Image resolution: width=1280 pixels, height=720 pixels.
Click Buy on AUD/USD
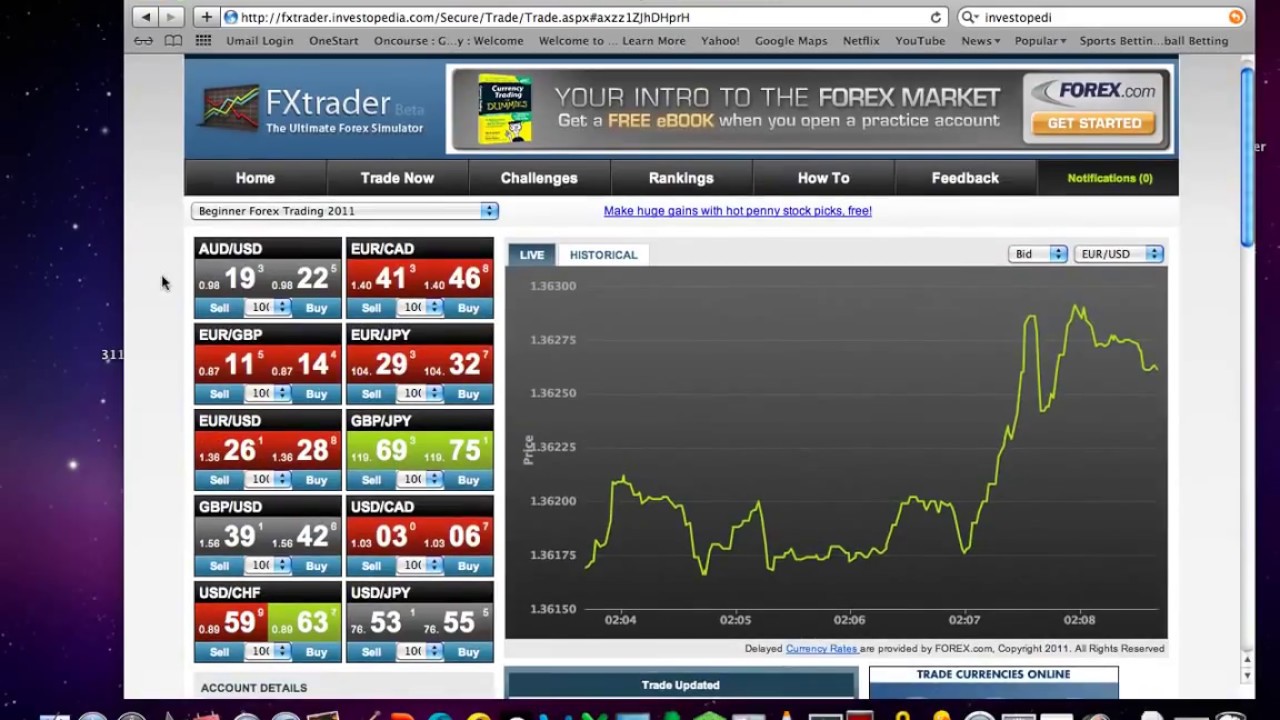tap(316, 308)
